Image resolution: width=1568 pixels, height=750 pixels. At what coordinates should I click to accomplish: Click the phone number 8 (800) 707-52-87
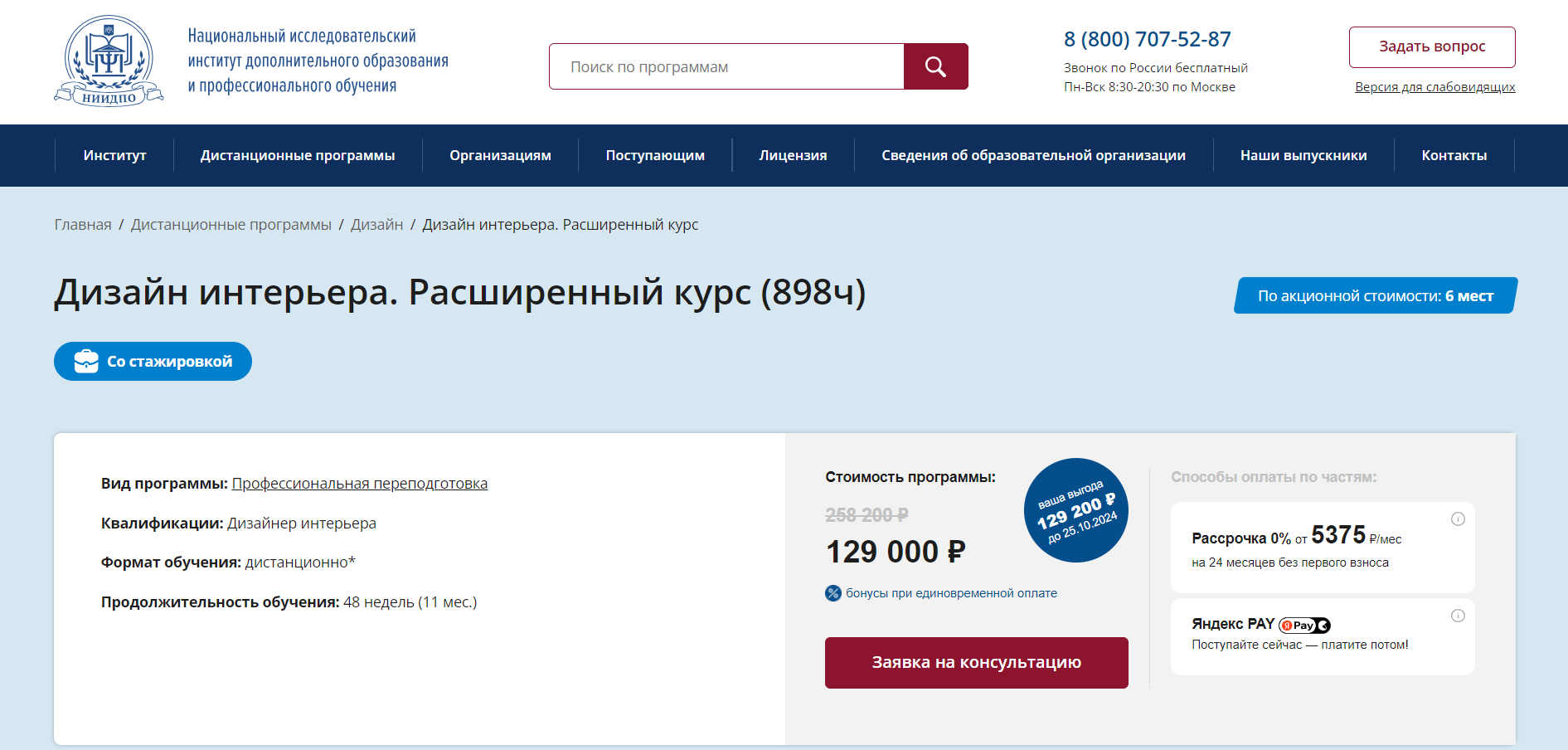1147,39
